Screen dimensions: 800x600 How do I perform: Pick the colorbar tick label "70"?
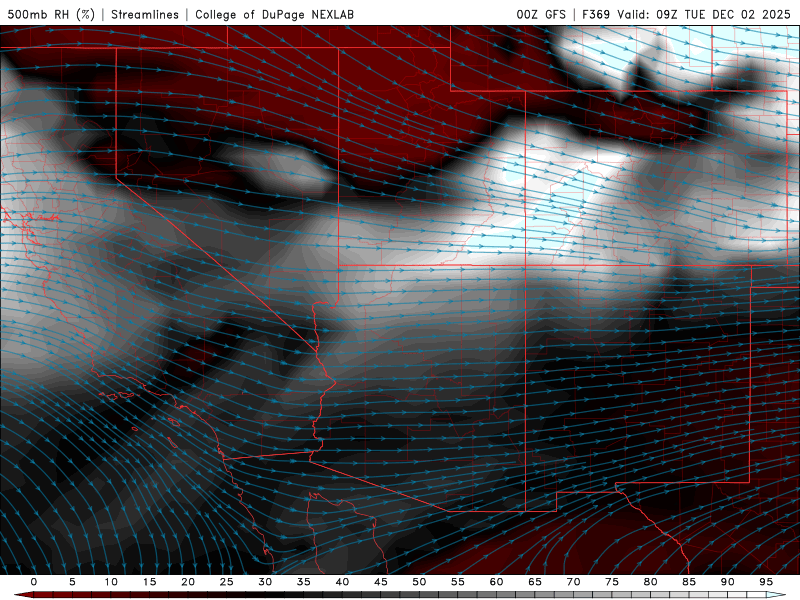(x=573, y=582)
